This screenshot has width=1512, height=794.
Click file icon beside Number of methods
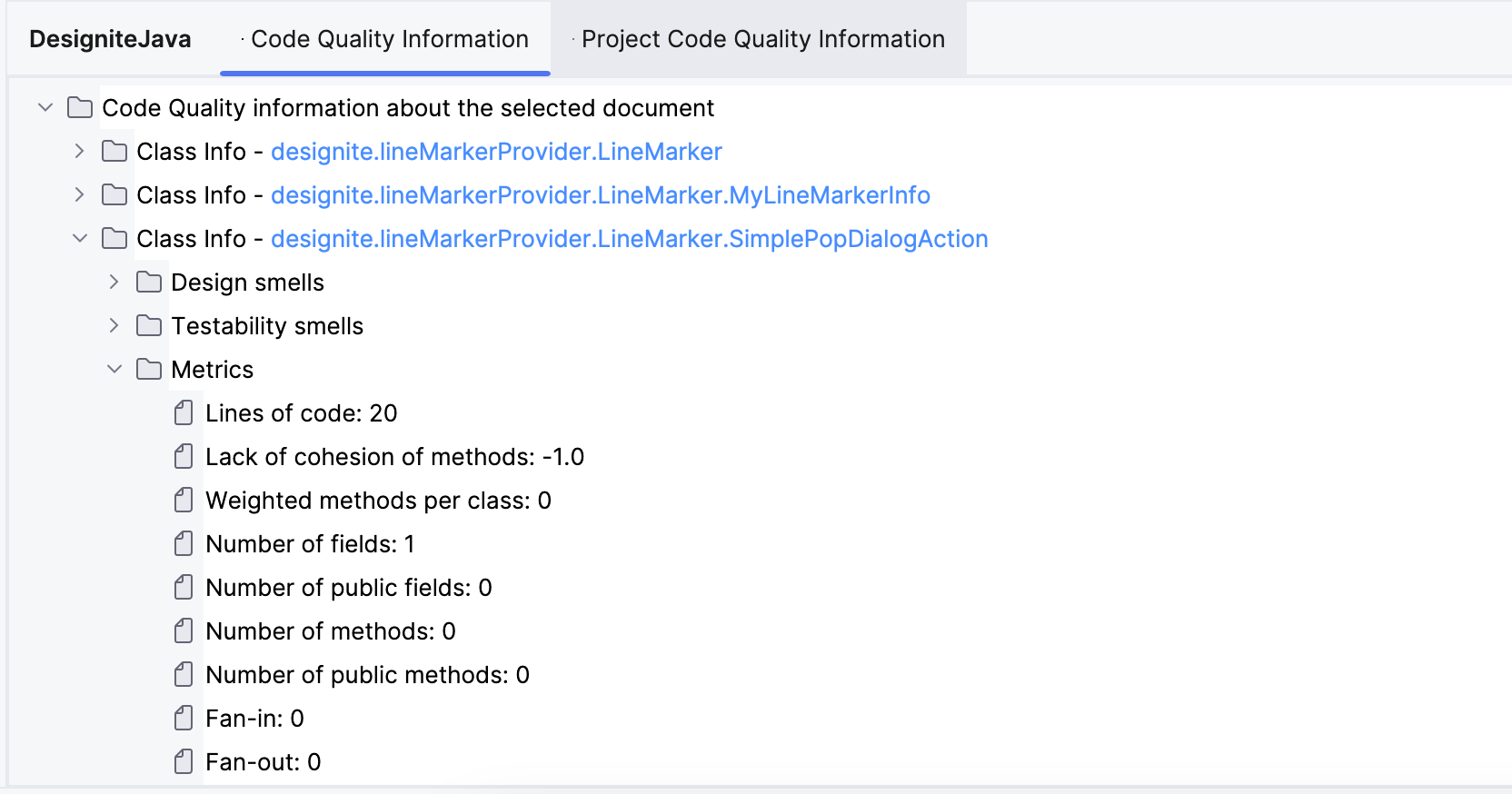click(x=184, y=631)
